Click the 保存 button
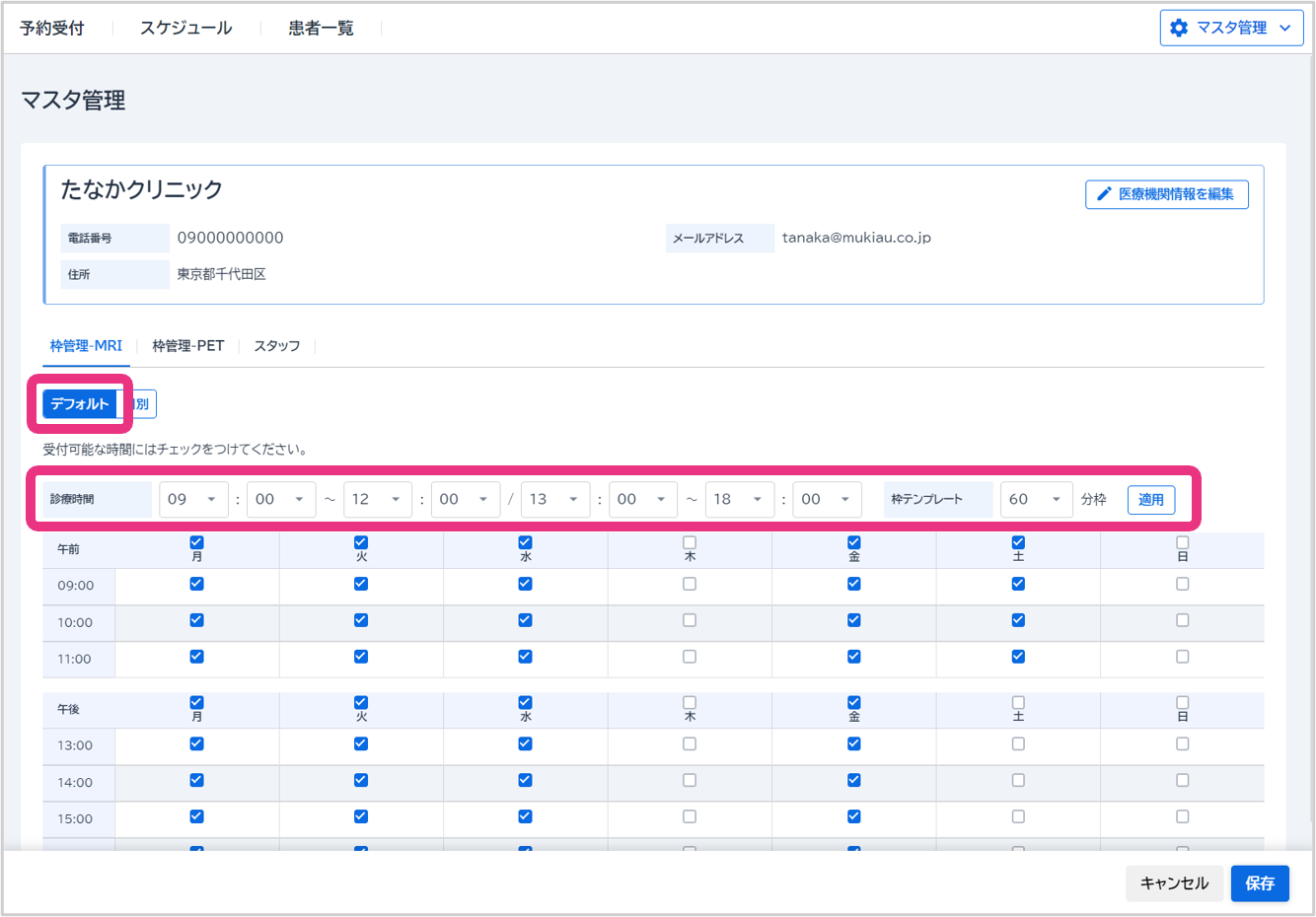 [1260, 883]
